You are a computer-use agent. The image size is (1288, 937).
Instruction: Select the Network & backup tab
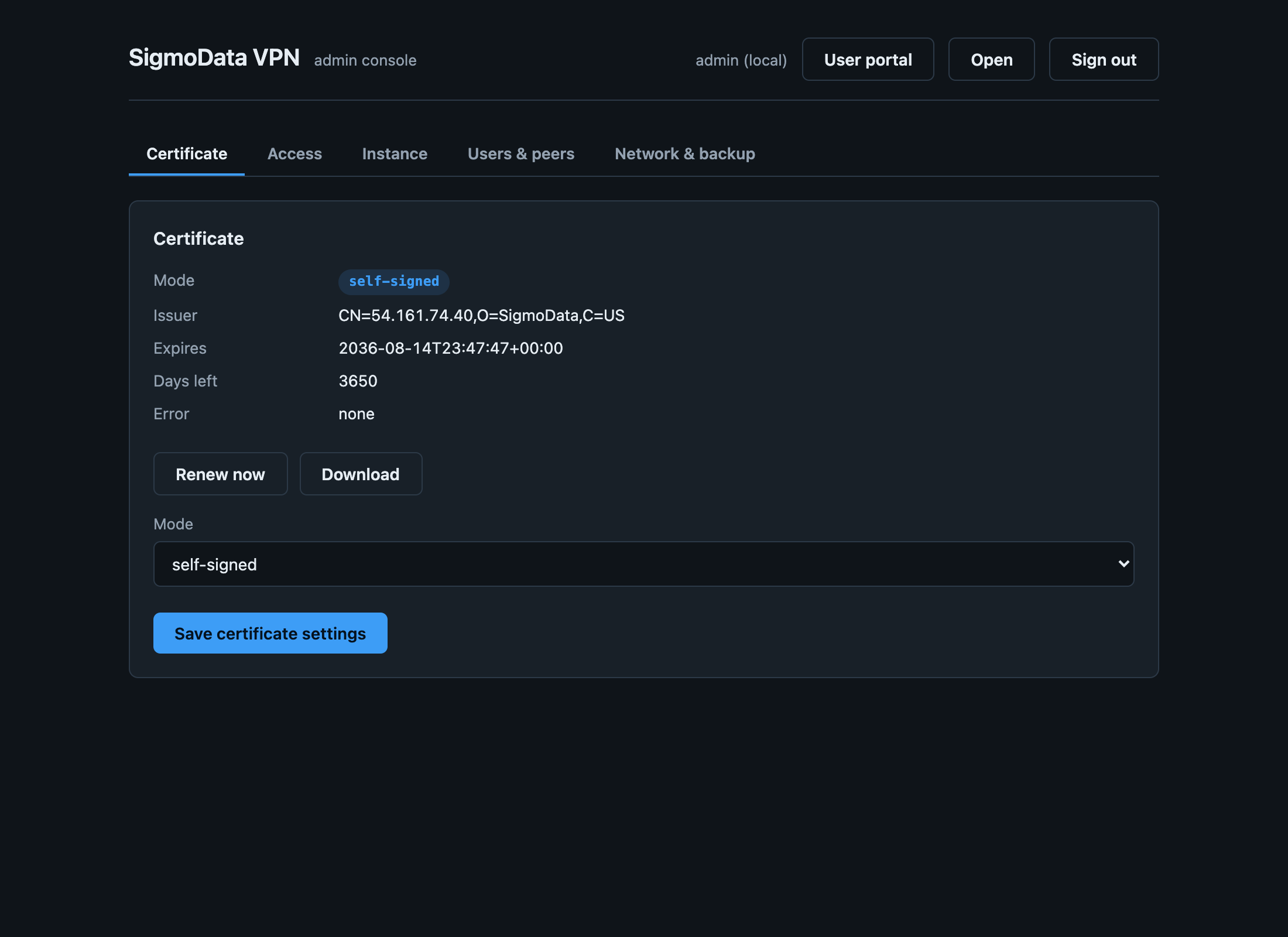click(x=685, y=153)
